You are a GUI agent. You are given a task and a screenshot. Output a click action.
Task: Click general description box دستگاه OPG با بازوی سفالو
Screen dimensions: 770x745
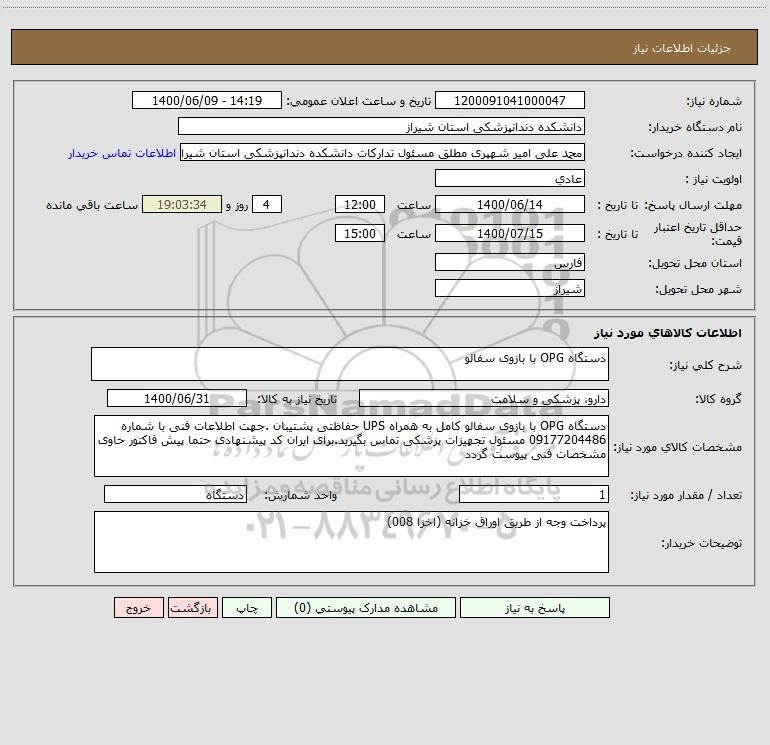(350, 364)
